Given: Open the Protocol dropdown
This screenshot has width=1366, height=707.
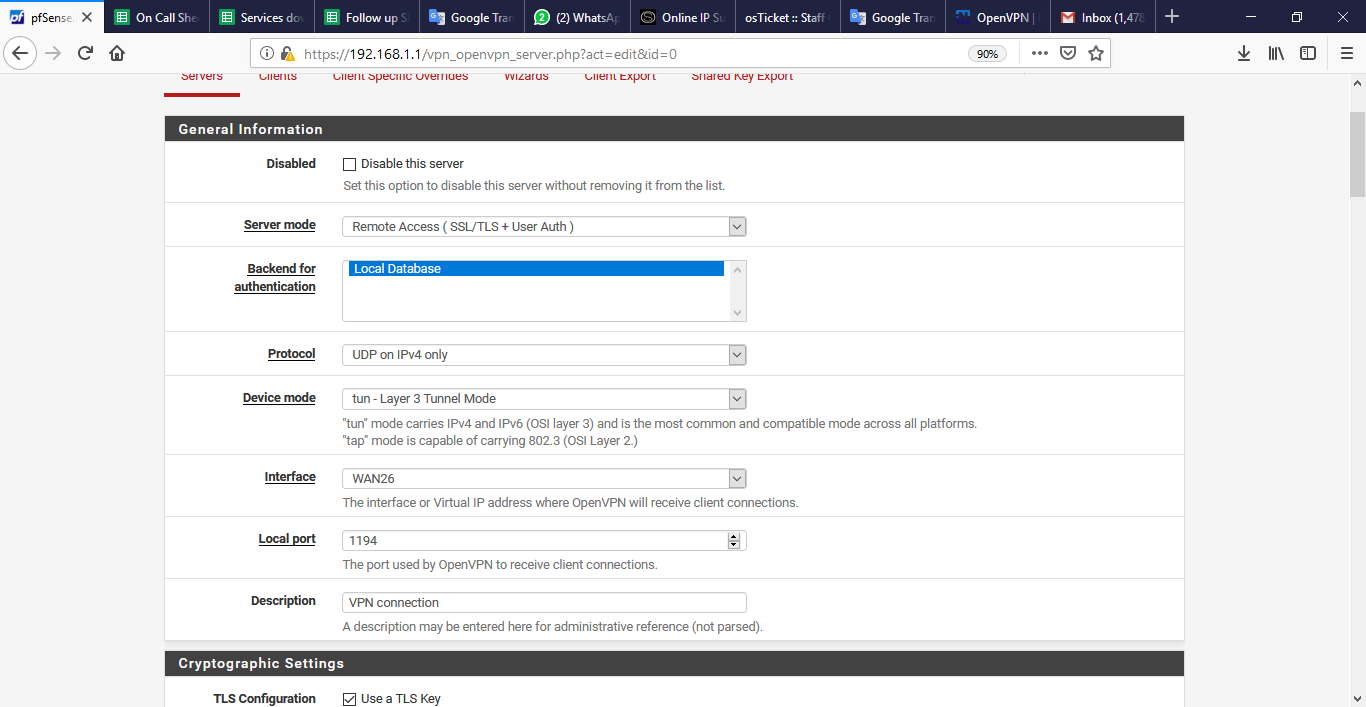Looking at the screenshot, I should point(544,355).
